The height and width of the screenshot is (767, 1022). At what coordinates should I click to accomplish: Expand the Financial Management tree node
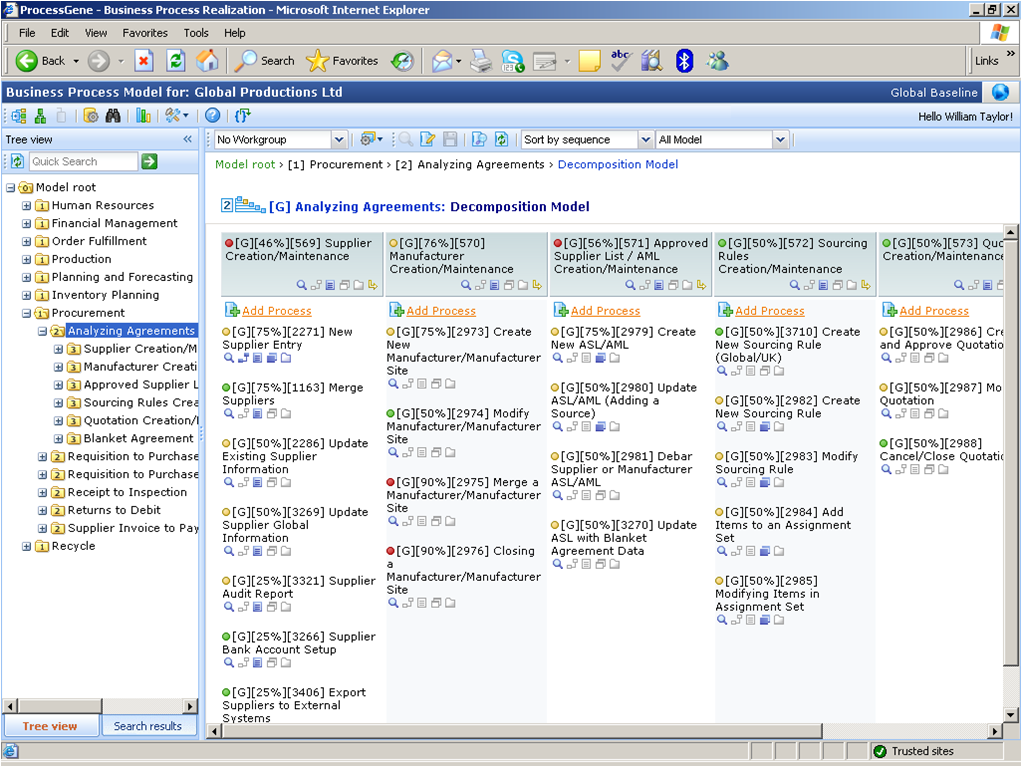[27, 224]
